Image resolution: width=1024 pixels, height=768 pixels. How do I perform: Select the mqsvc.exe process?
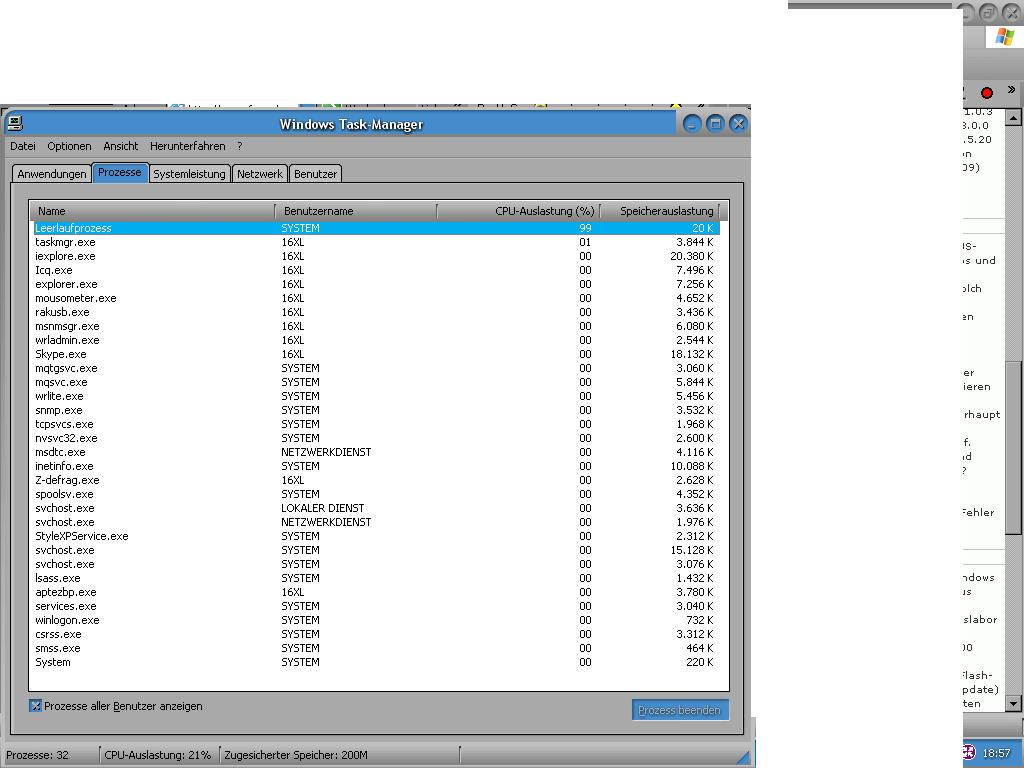click(x=376, y=382)
